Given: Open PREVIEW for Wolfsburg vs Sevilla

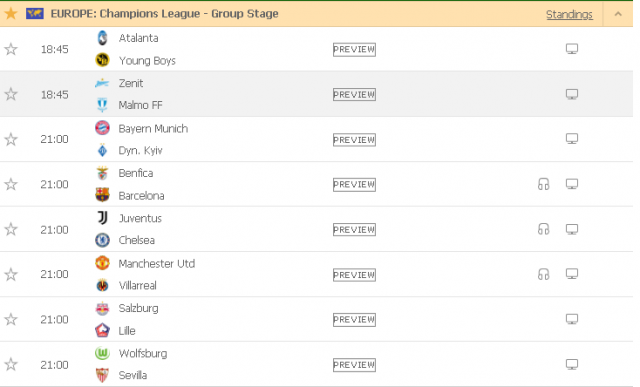Looking at the screenshot, I should 354,365.
